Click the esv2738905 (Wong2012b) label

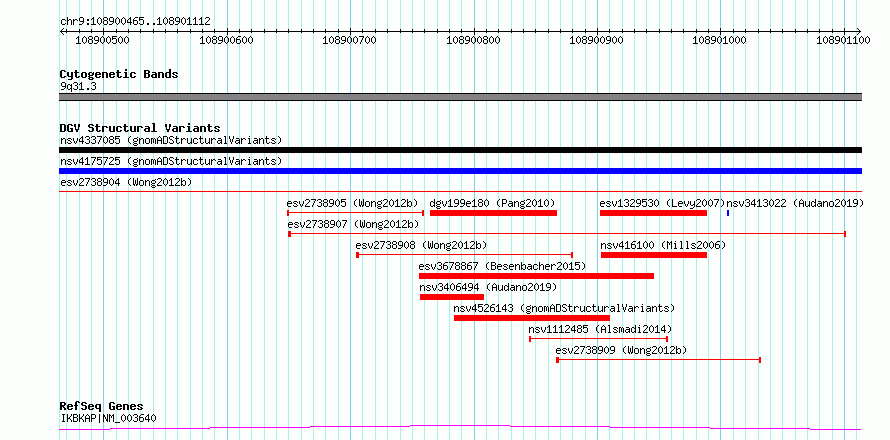tap(352, 203)
